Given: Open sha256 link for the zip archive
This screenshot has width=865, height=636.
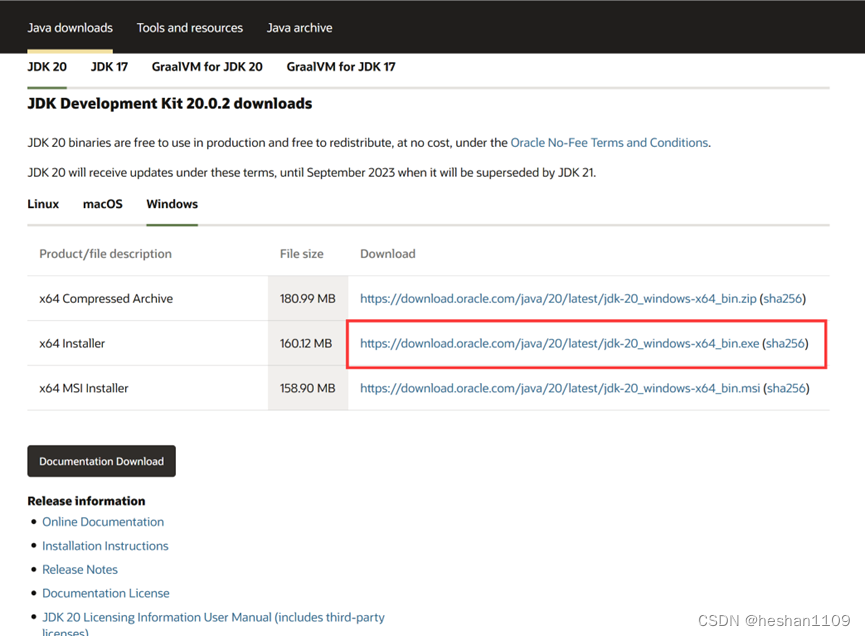Looking at the screenshot, I should coord(783,298).
